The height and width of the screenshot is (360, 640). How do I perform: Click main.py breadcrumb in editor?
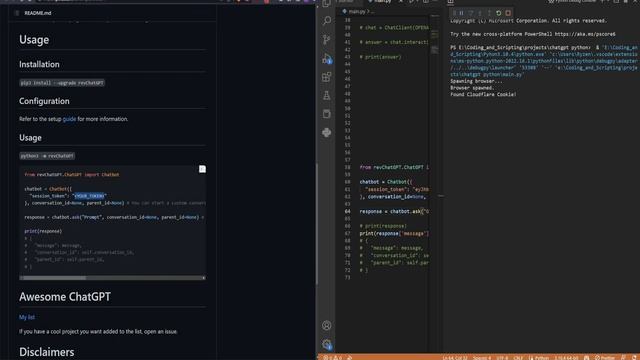tap(356, 12)
